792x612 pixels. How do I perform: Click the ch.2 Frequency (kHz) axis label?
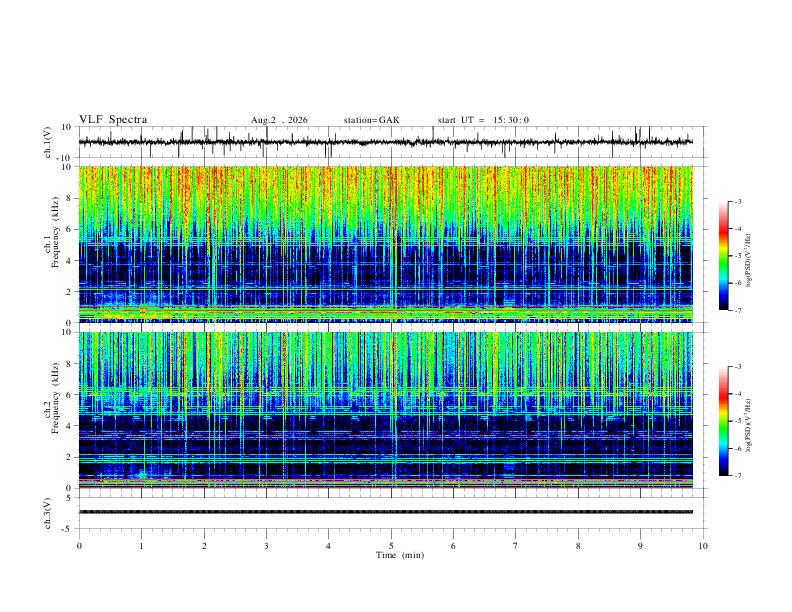(51, 410)
